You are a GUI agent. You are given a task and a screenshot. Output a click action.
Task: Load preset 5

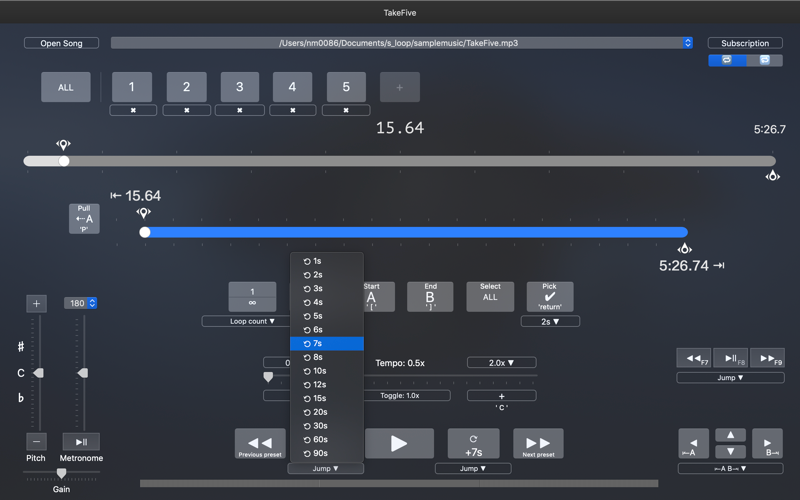[346, 87]
